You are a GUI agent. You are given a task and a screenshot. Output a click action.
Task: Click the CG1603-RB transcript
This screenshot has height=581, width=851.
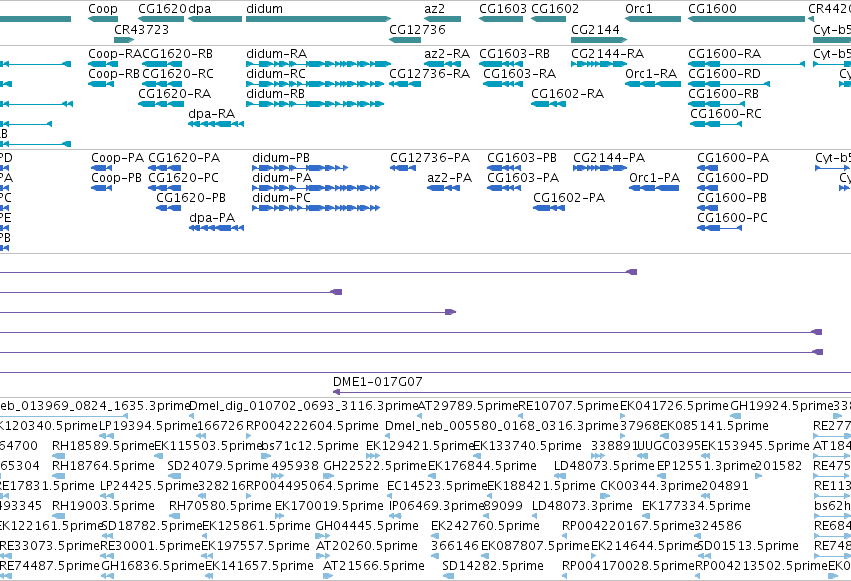501,64
